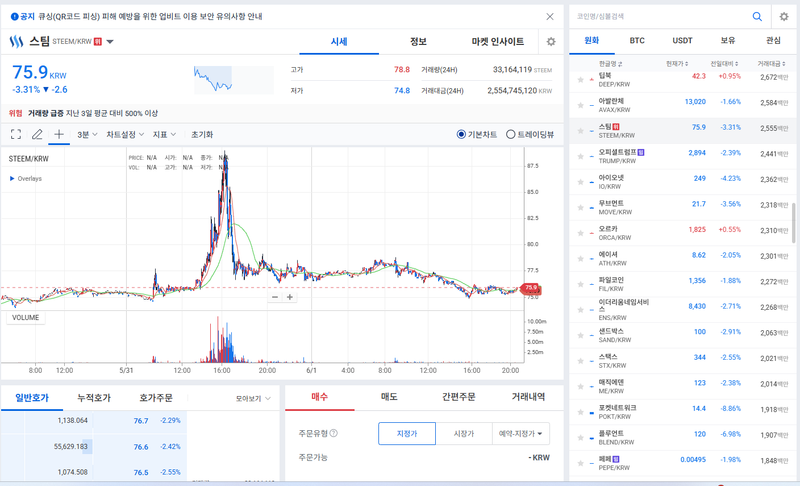Click the coin list scrollbar thumb
This screenshot has width=800, height=486.
click(793, 223)
